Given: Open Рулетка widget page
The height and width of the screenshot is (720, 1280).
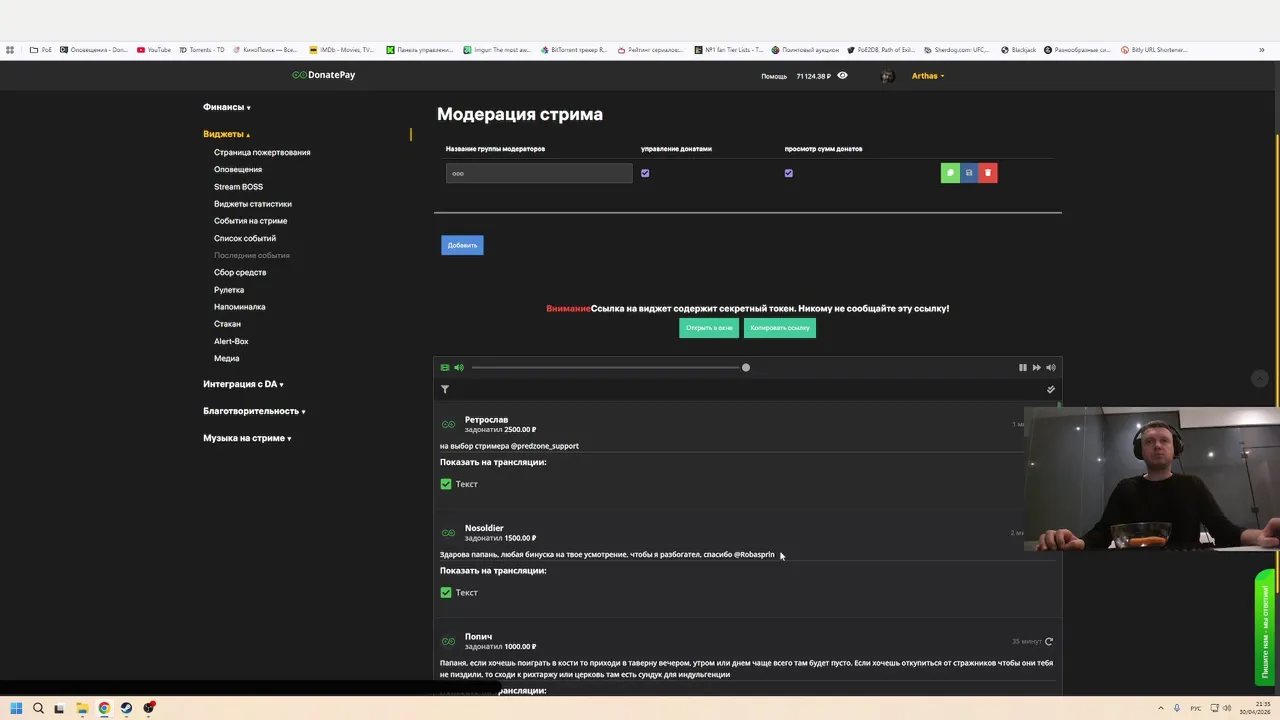Looking at the screenshot, I should (x=229, y=290).
